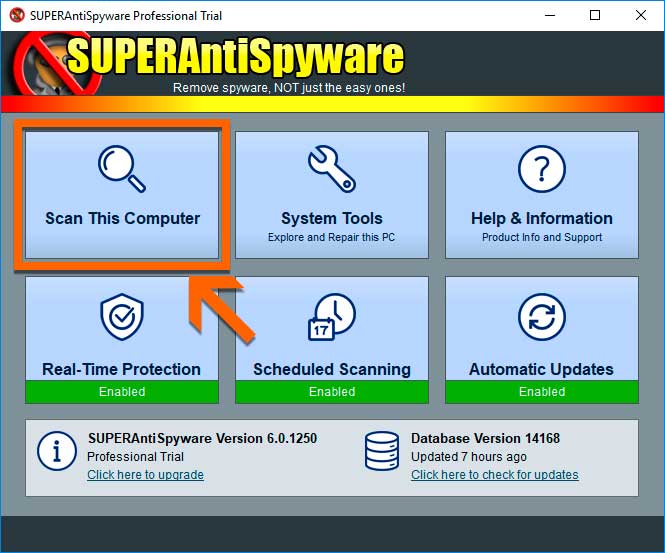Open Help & Information label
This screenshot has height=553, width=665.
pyautogui.click(x=542, y=218)
